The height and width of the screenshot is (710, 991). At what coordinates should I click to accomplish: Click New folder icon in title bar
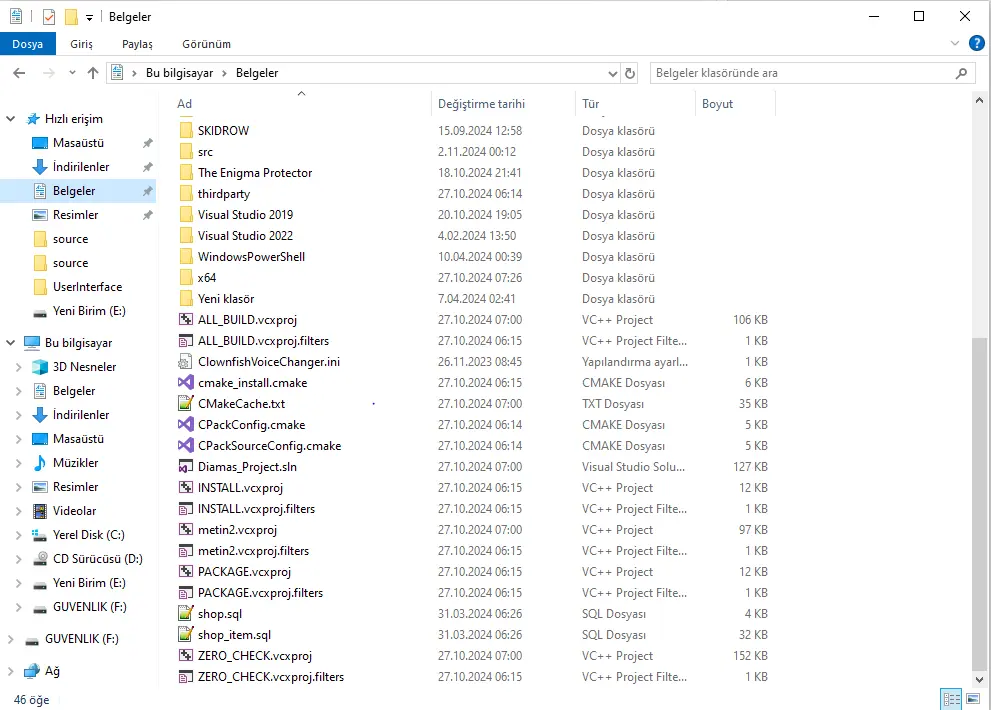click(71, 17)
